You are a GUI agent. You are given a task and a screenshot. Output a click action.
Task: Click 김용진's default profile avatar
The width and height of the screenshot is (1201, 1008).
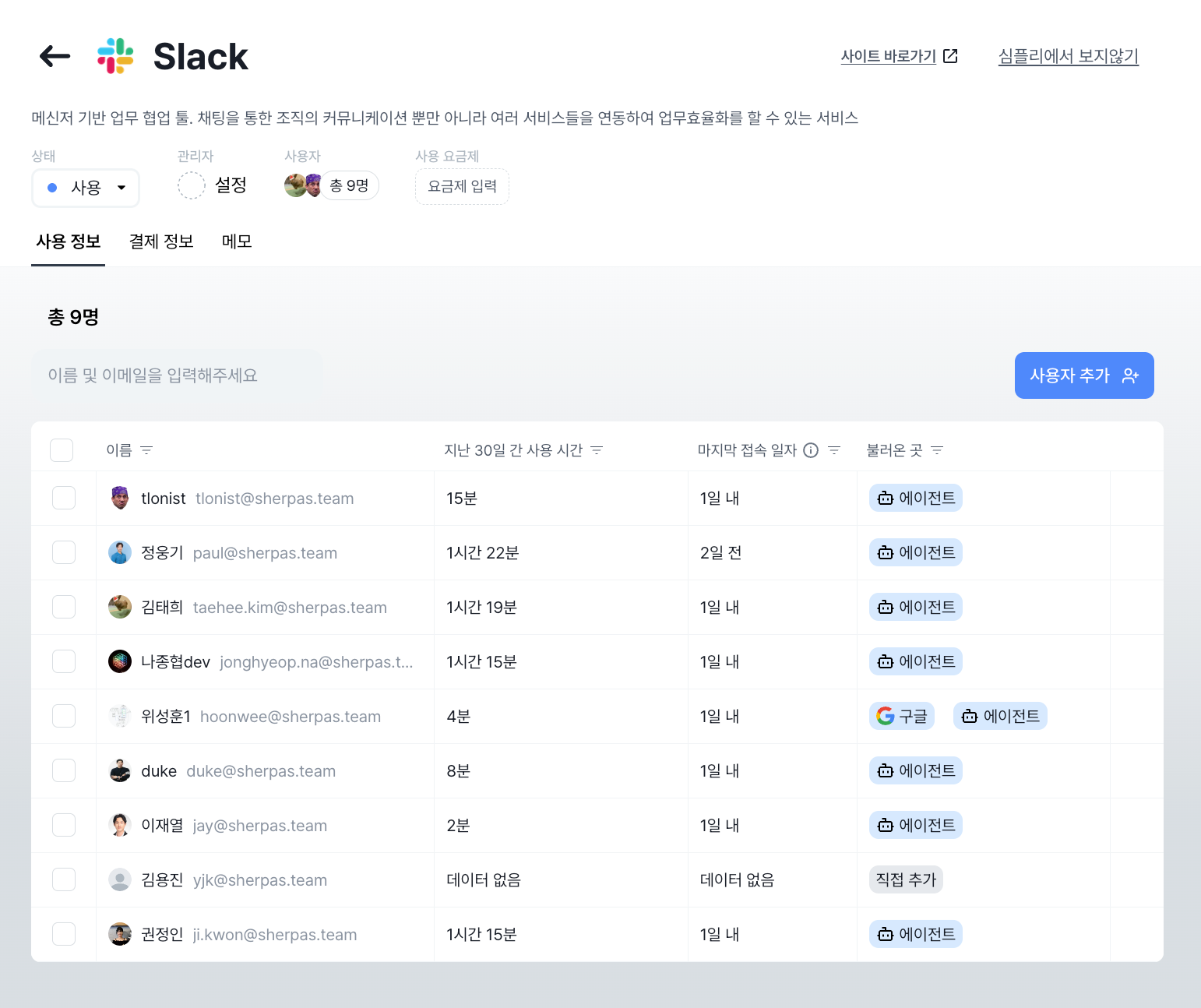(120, 879)
